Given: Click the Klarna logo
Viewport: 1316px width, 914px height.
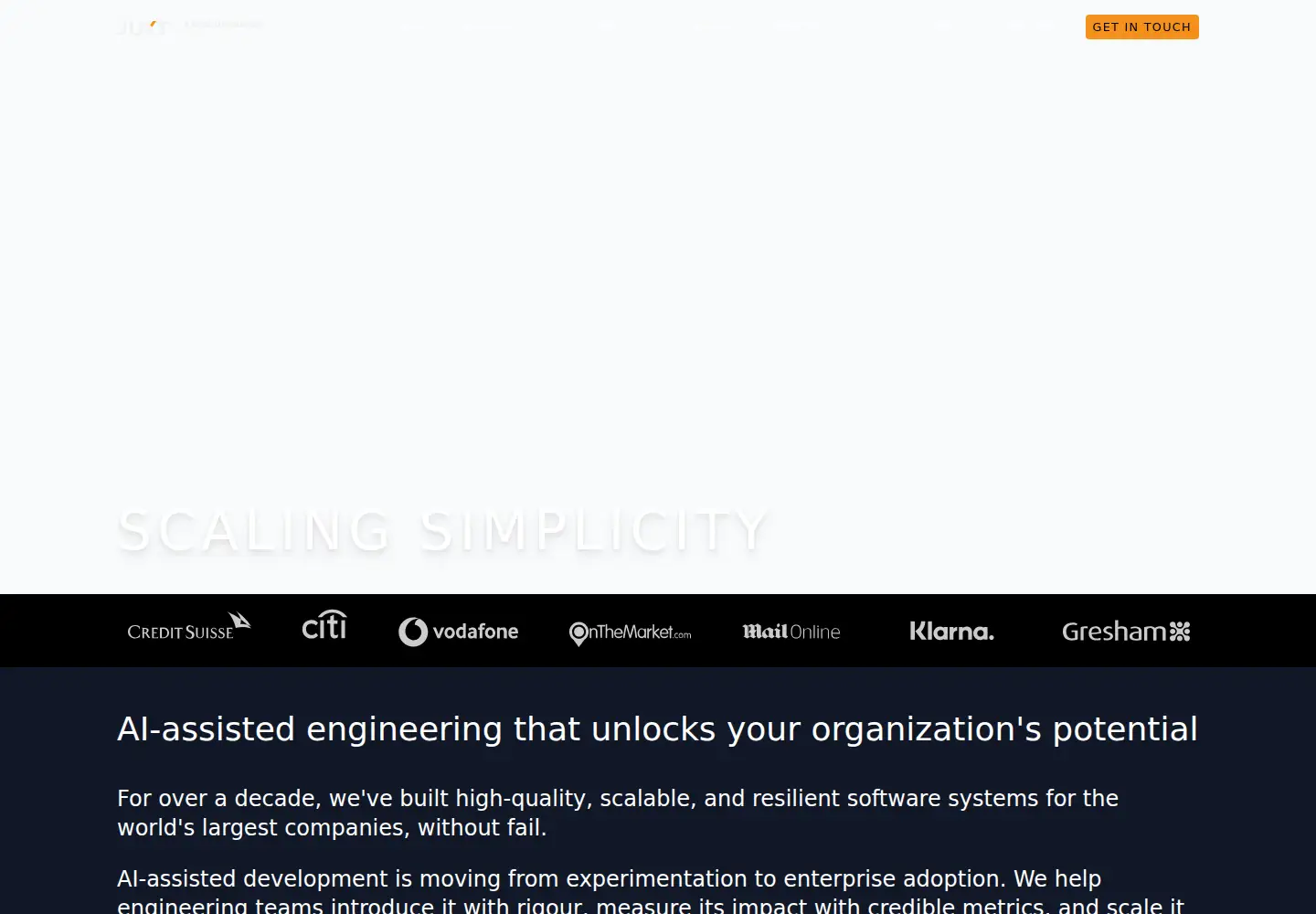Looking at the screenshot, I should (x=951, y=631).
